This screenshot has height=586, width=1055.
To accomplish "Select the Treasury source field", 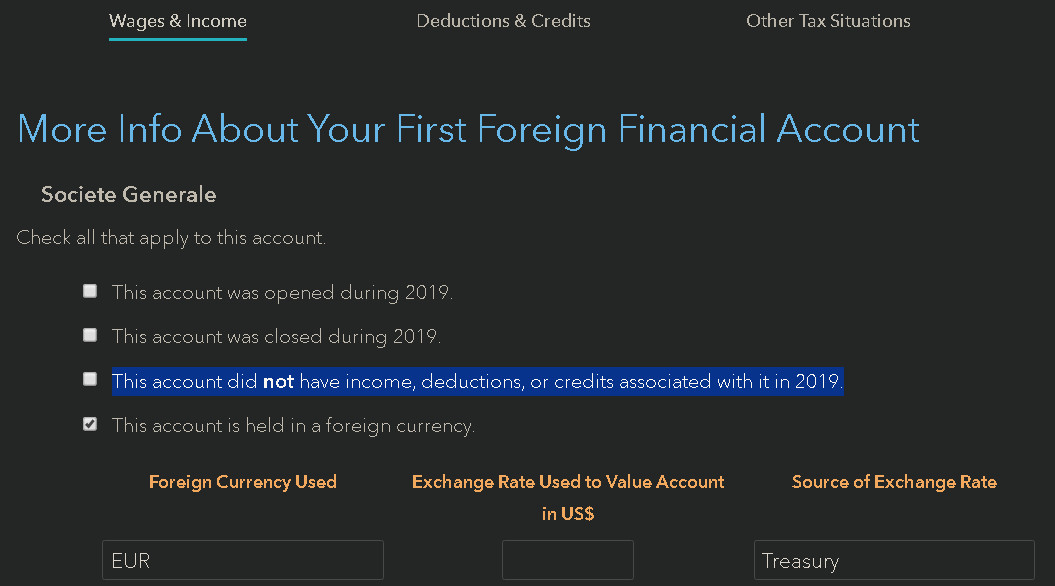I will pos(893,560).
